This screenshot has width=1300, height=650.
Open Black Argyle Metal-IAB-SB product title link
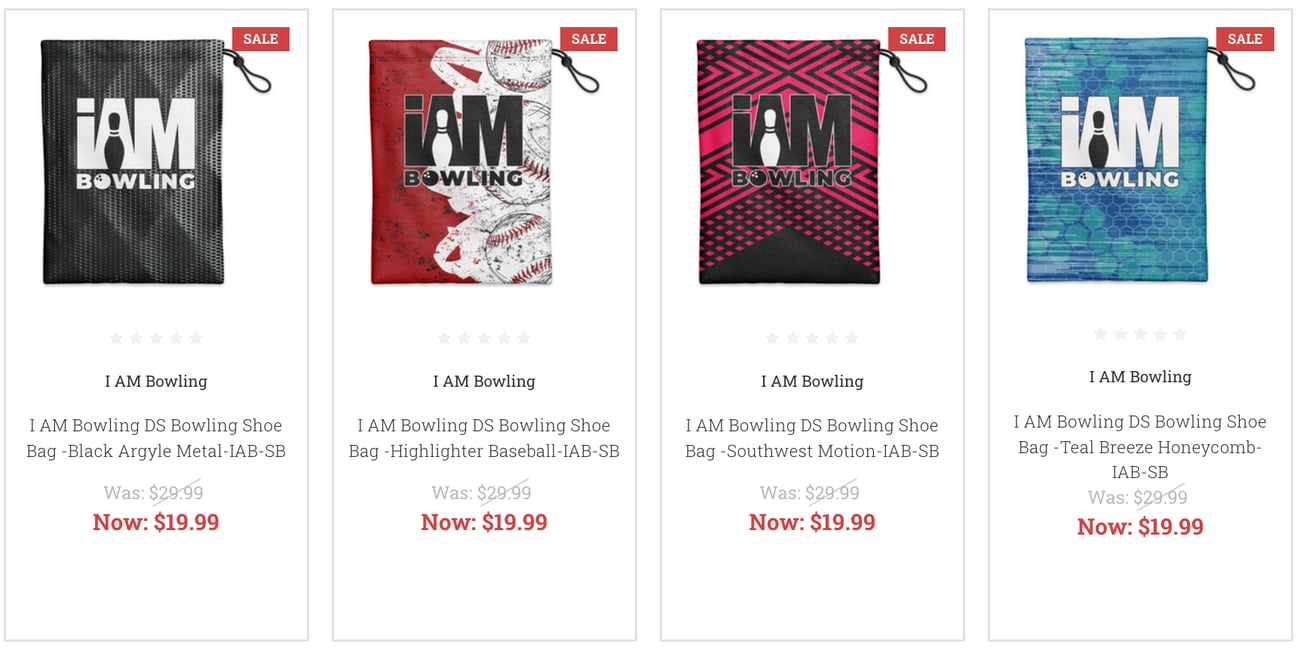click(156, 438)
